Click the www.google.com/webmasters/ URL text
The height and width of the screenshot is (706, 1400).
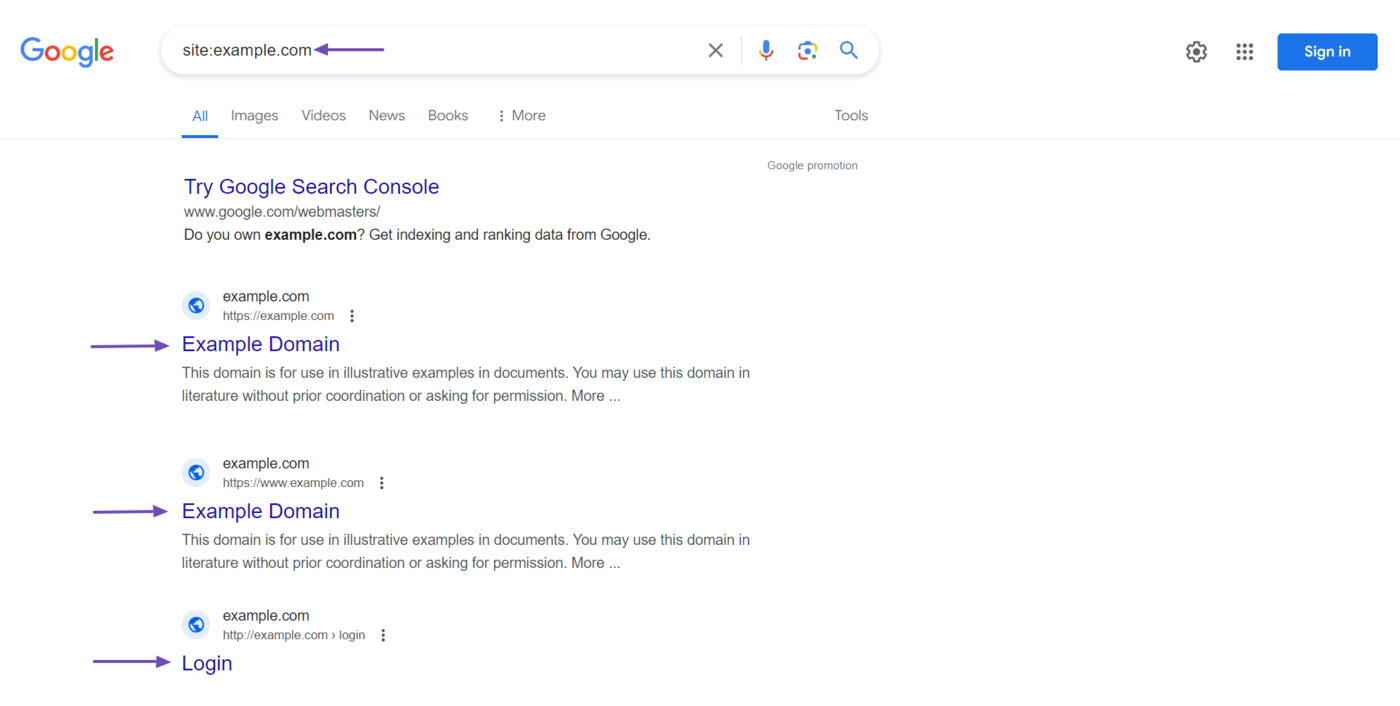[x=282, y=212]
